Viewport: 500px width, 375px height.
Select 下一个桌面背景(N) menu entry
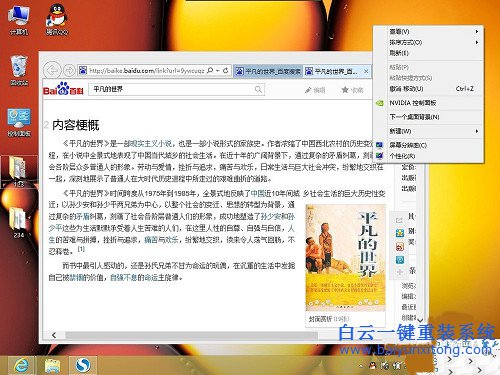tap(428, 117)
